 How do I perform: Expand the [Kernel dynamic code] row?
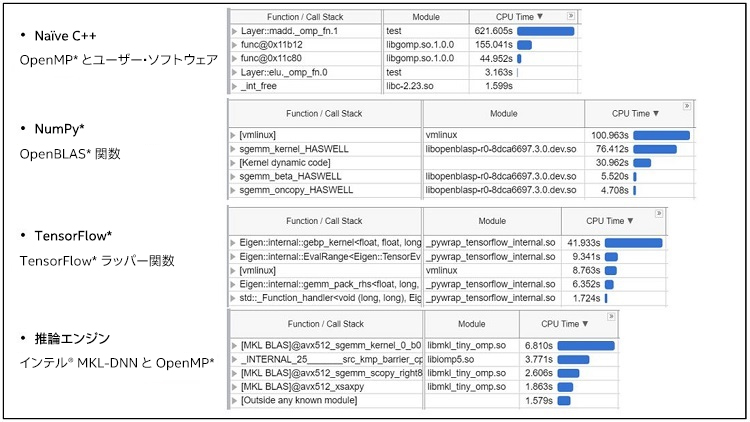[233, 163]
